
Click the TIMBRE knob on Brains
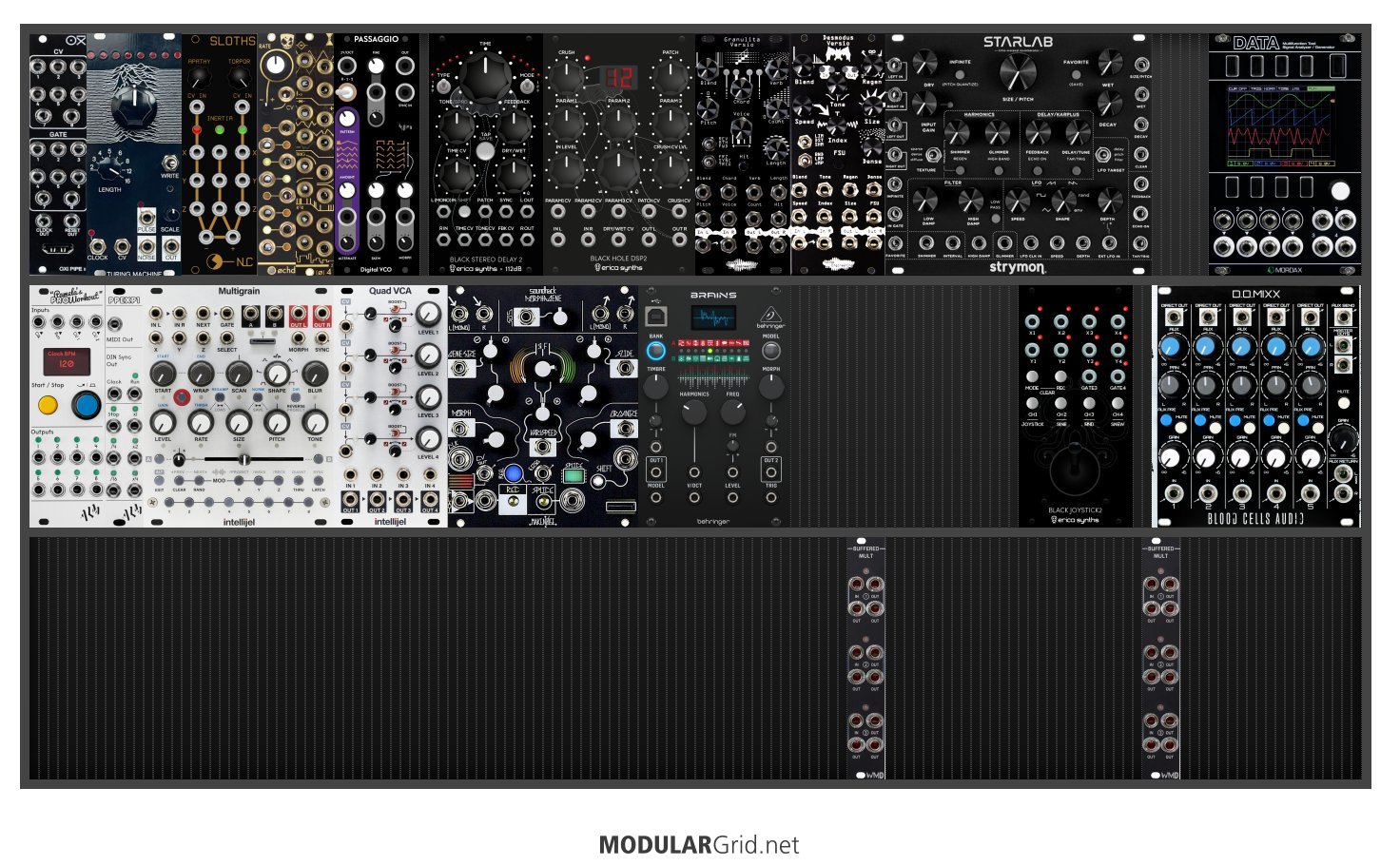(656, 387)
